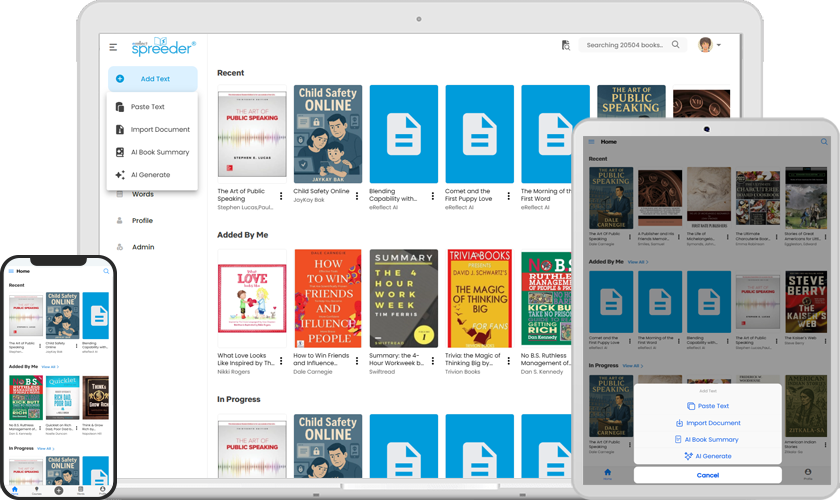This screenshot has width=840, height=500.
Task: Tap Paste Text in the tablet action sheet
Action: coord(708,406)
